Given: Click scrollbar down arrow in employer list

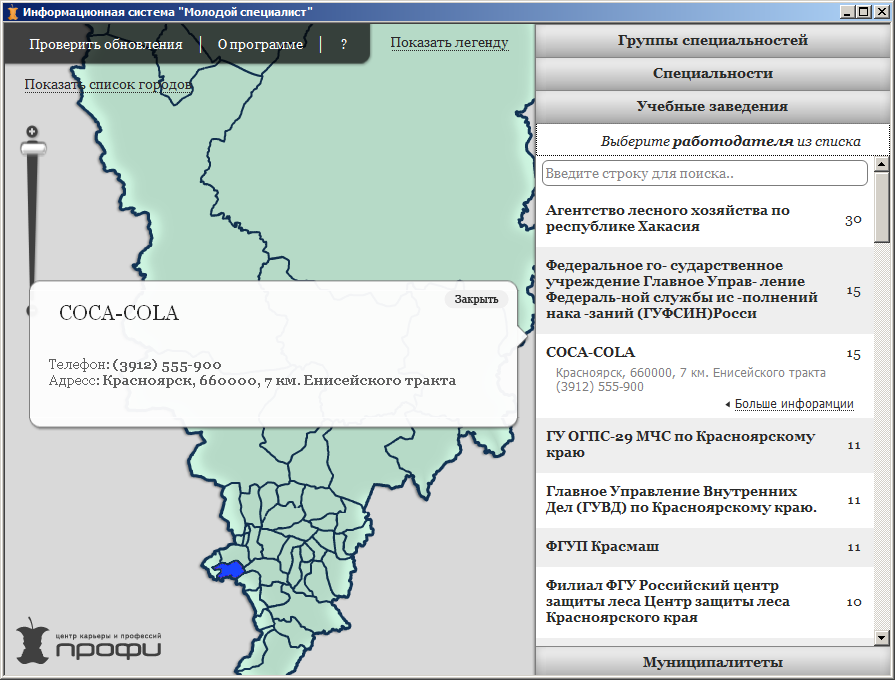Looking at the screenshot, I should (x=882, y=638).
